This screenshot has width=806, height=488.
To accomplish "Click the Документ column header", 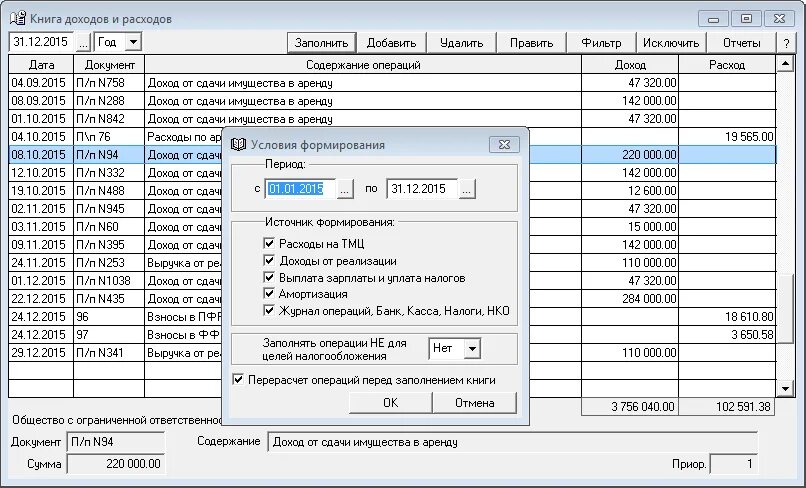I will tap(109, 65).
